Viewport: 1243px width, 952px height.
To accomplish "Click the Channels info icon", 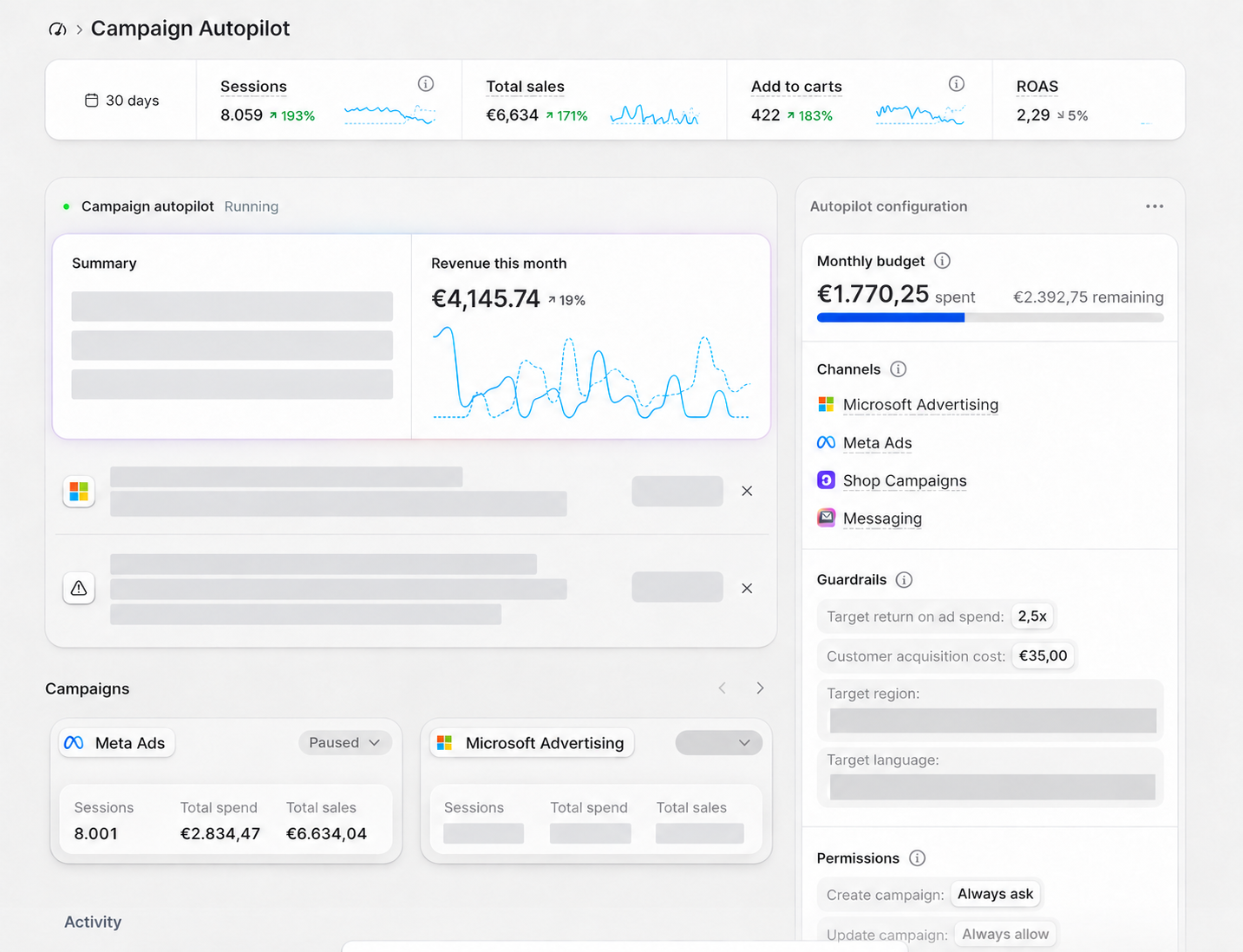I will coord(899,369).
